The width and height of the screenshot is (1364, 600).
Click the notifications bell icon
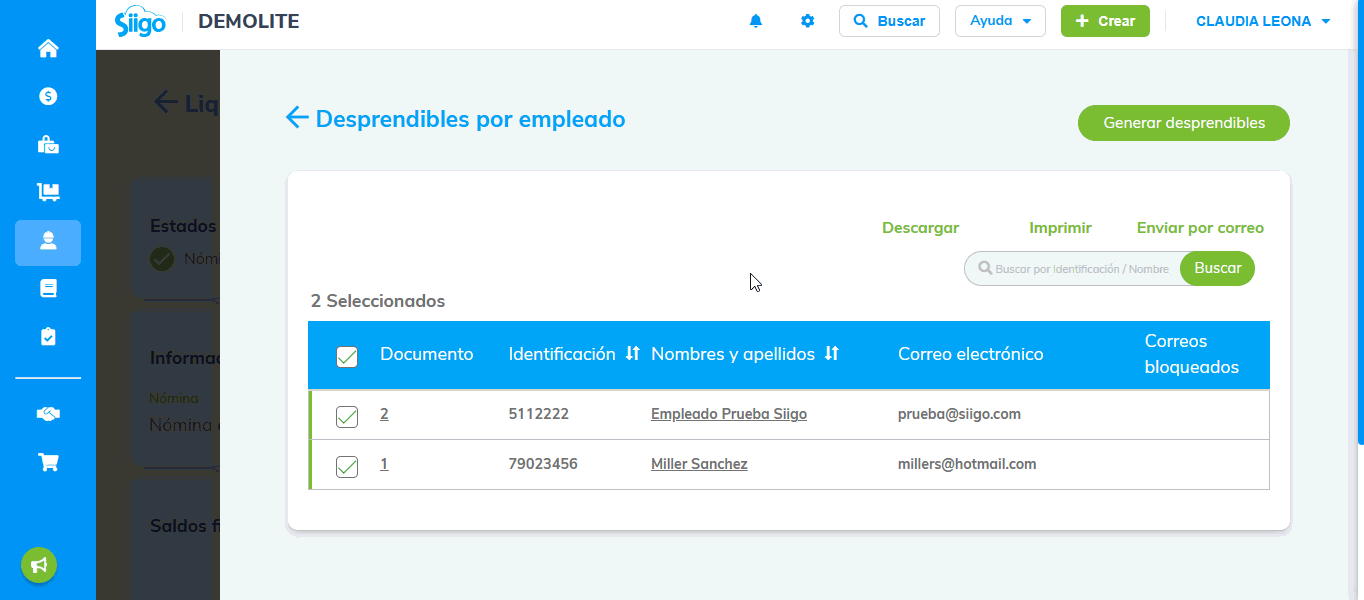[x=756, y=21]
